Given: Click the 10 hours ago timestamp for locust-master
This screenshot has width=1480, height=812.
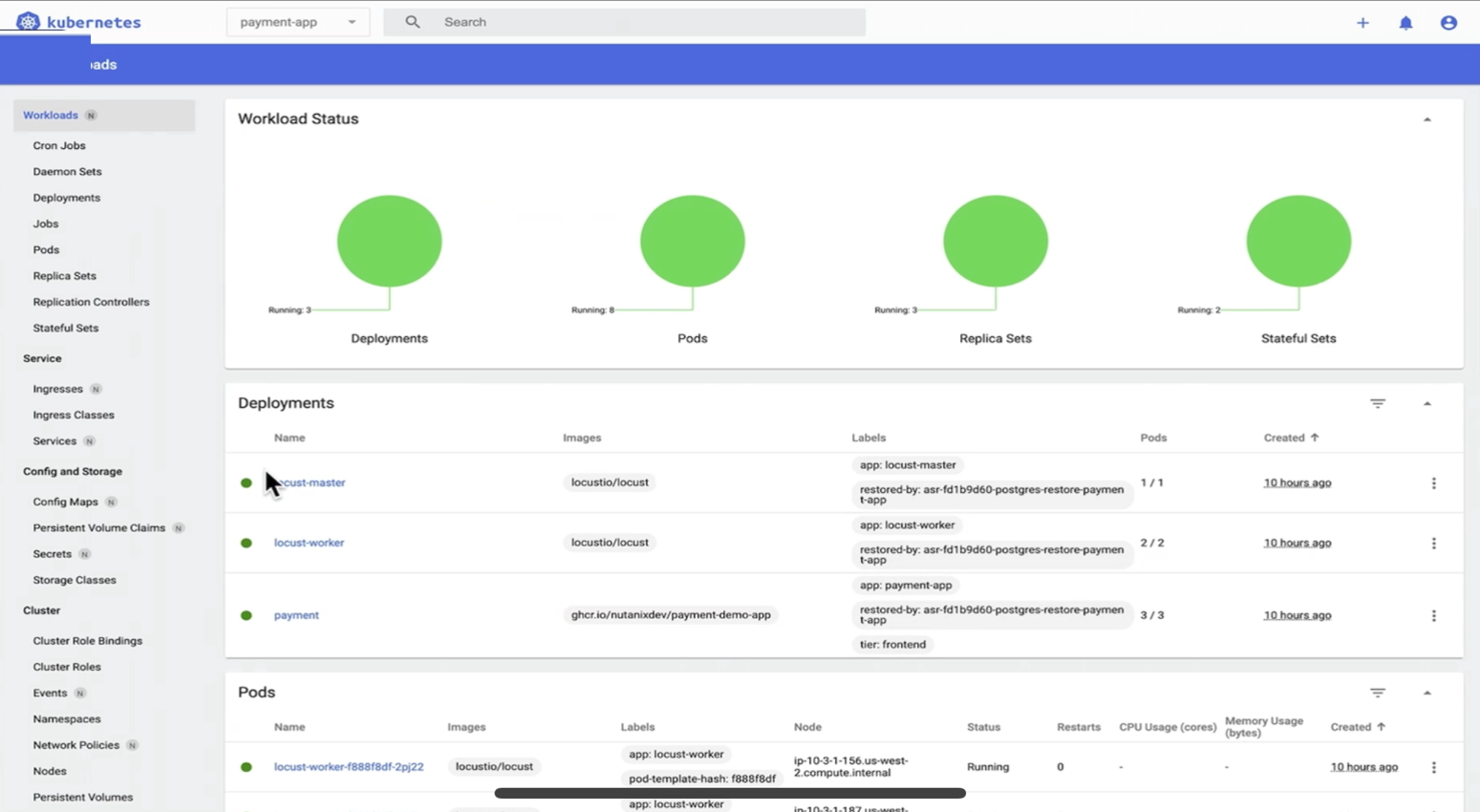Looking at the screenshot, I should pyautogui.click(x=1297, y=482).
